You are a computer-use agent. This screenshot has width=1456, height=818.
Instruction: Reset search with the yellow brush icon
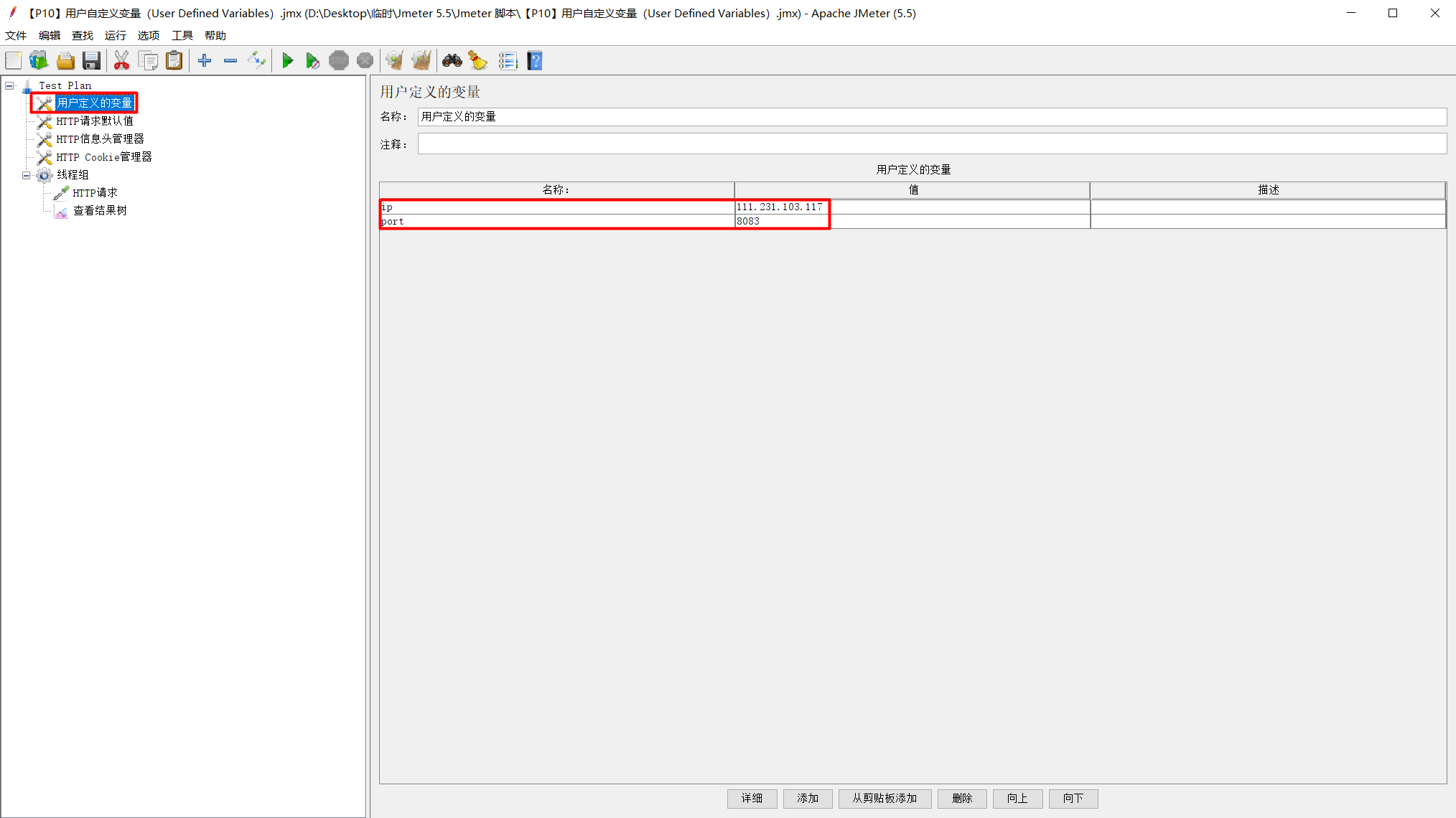(478, 61)
